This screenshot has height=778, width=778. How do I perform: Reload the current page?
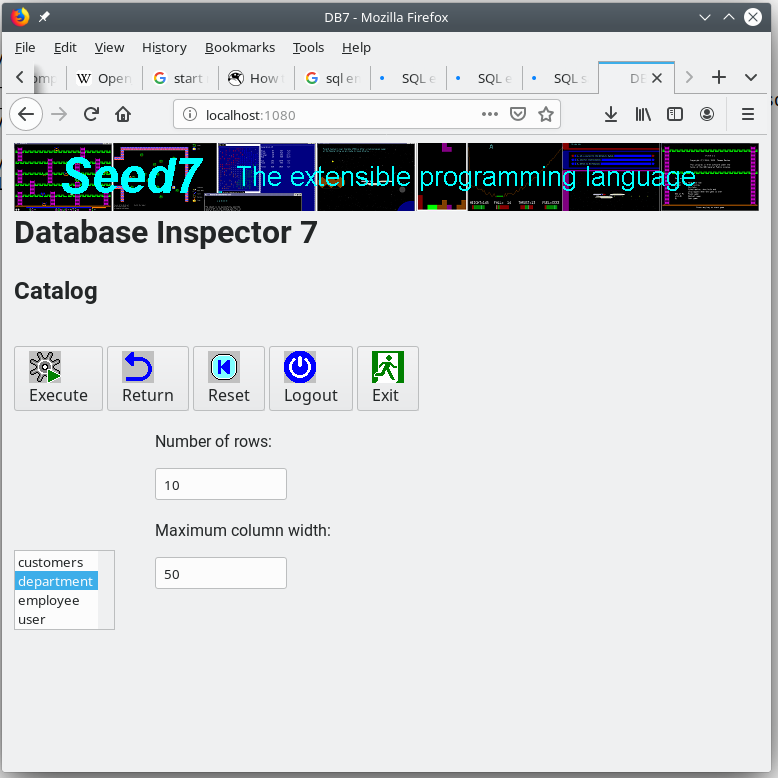click(x=91, y=115)
